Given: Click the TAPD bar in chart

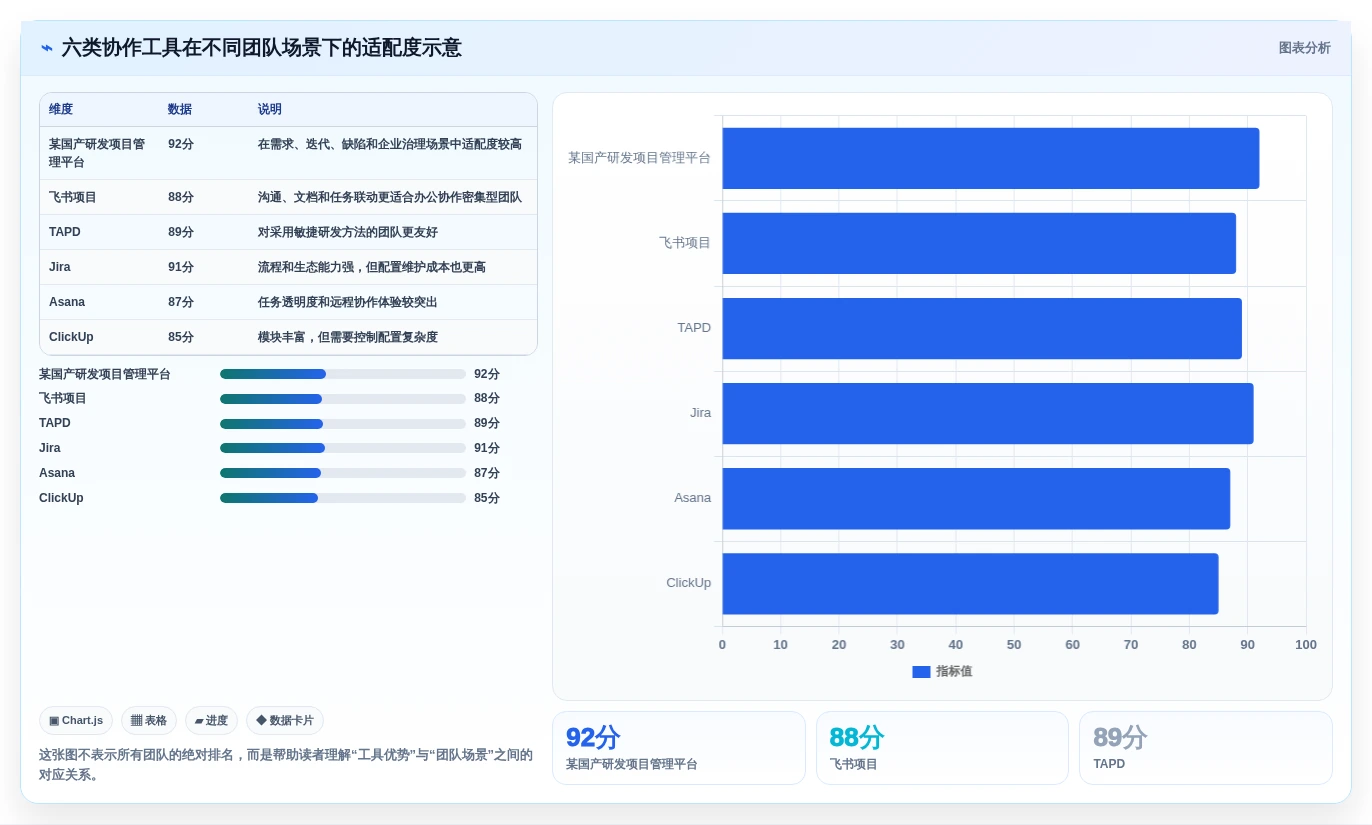Looking at the screenshot, I should [982, 328].
